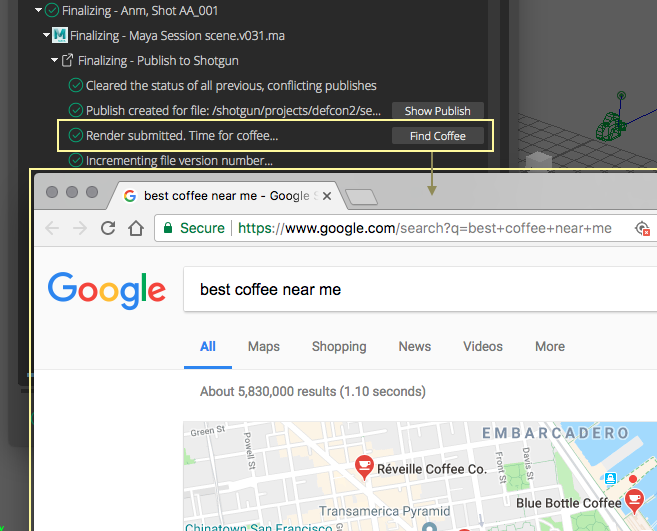
Task: Click check icon beside Cleared the status message
Action: tap(75, 85)
